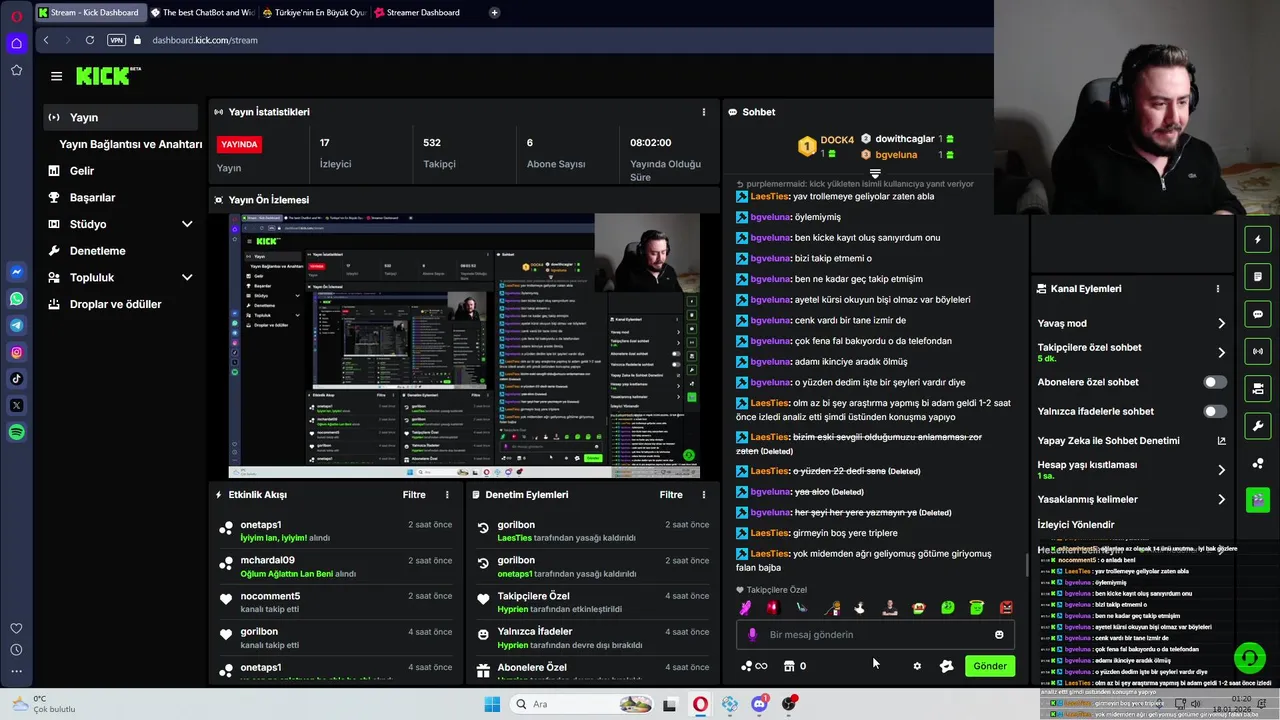
Task: Open TikTok in Opera sidebar
Action: coord(16,378)
